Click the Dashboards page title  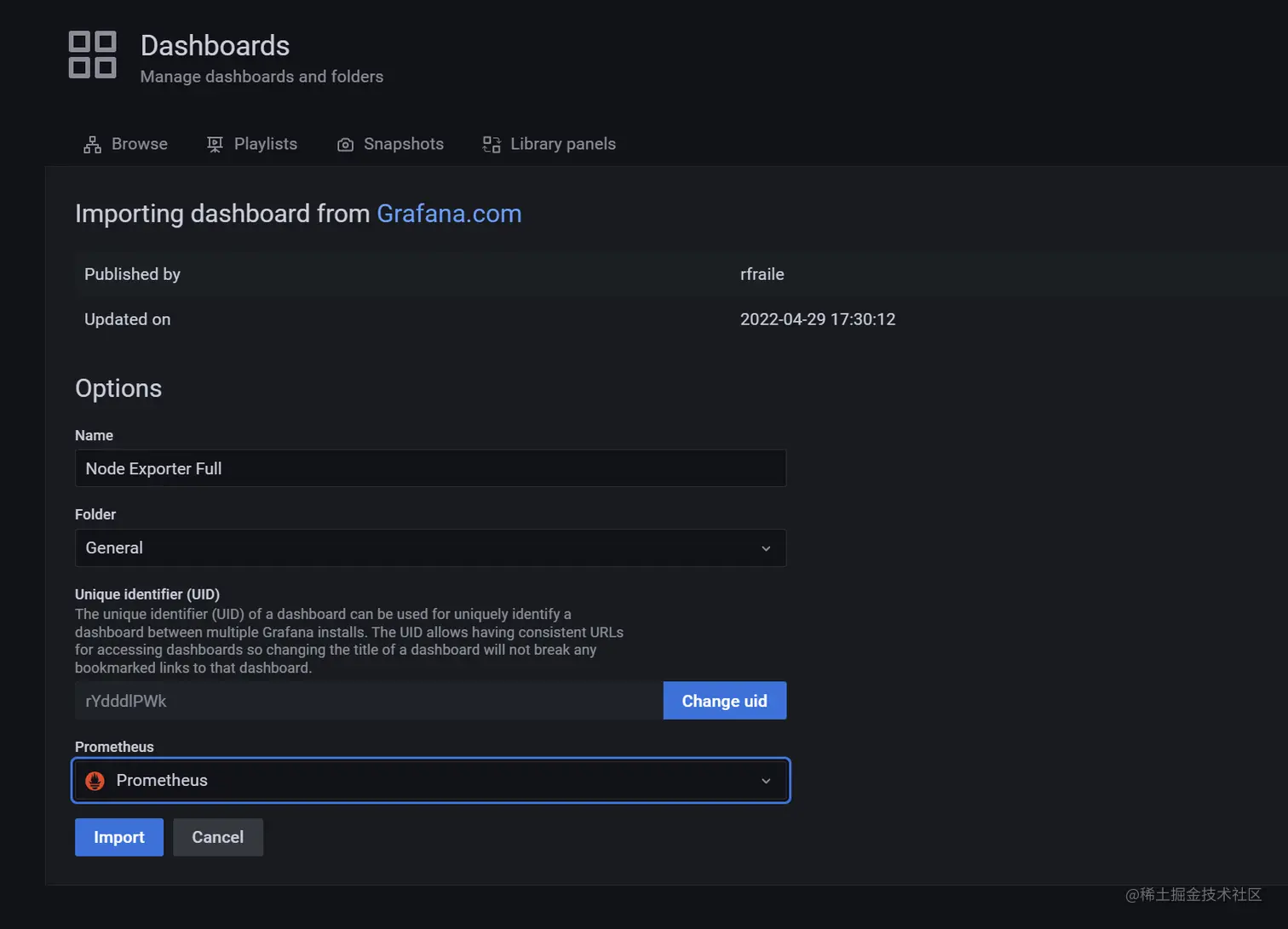[x=215, y=45]
